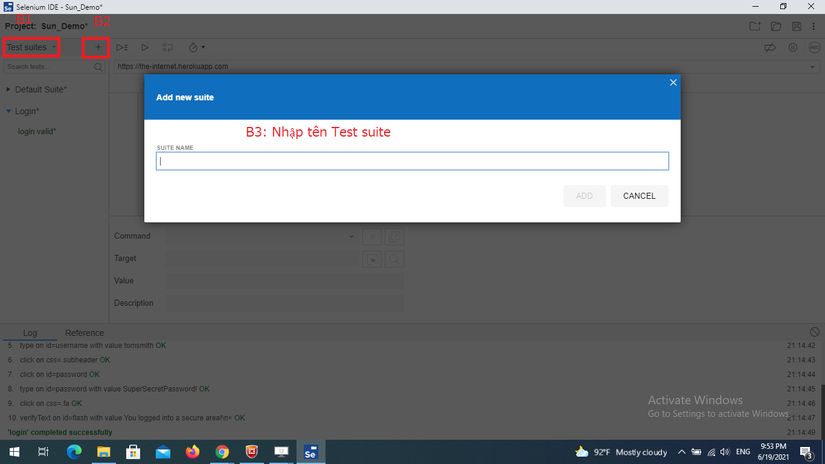Image resolution: width=825 pixels, height=464 pixels.
Task: Collapse the Login suite node
Action: pos(8,111)
